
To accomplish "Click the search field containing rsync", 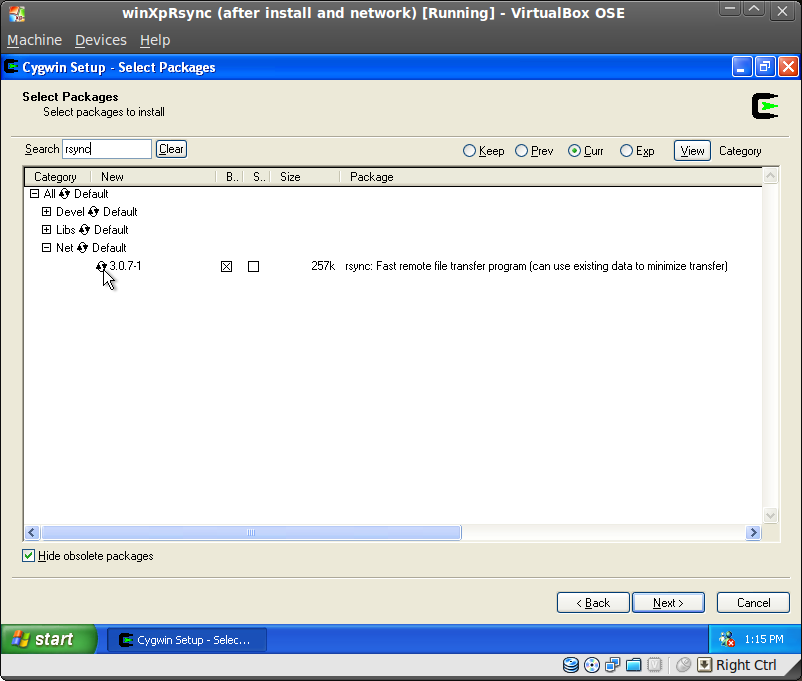I will [x=106, y=148].
